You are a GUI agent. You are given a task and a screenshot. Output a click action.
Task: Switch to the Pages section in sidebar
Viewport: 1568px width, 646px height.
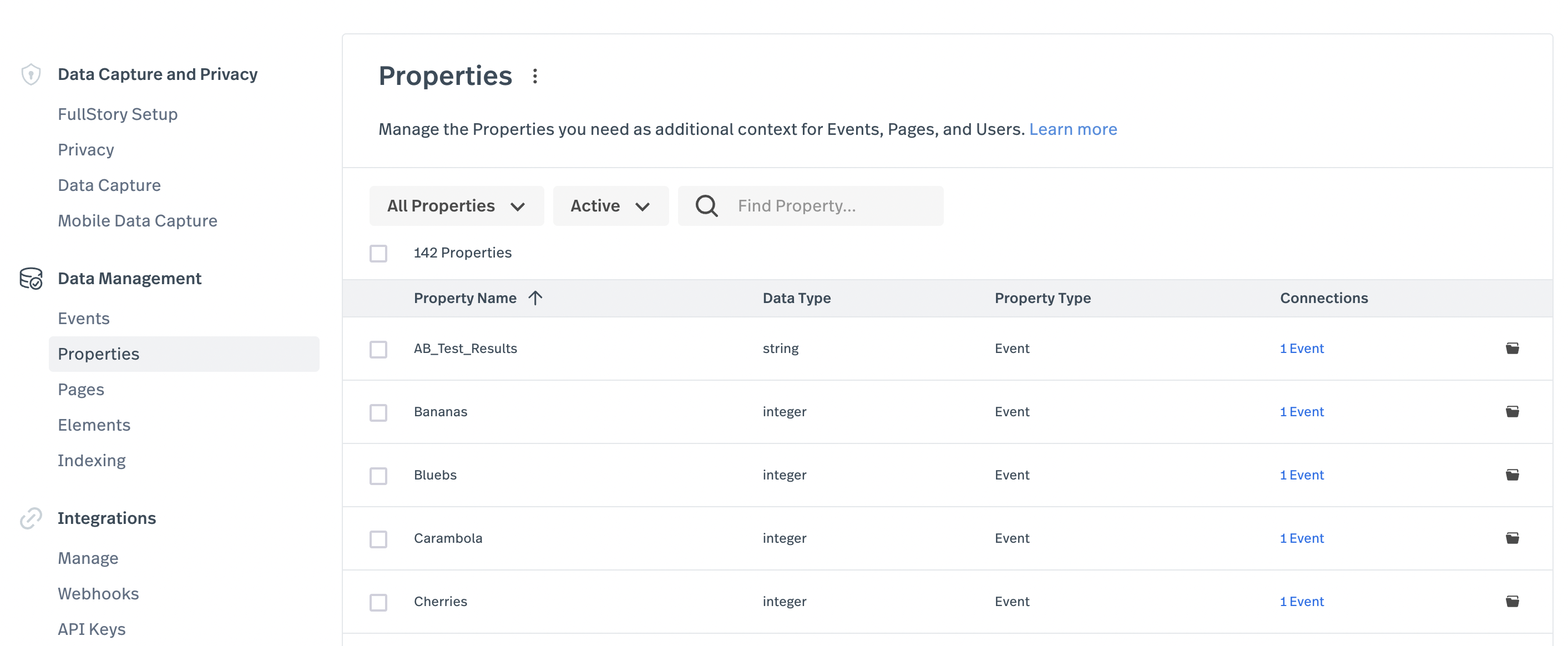coord(81,389)
